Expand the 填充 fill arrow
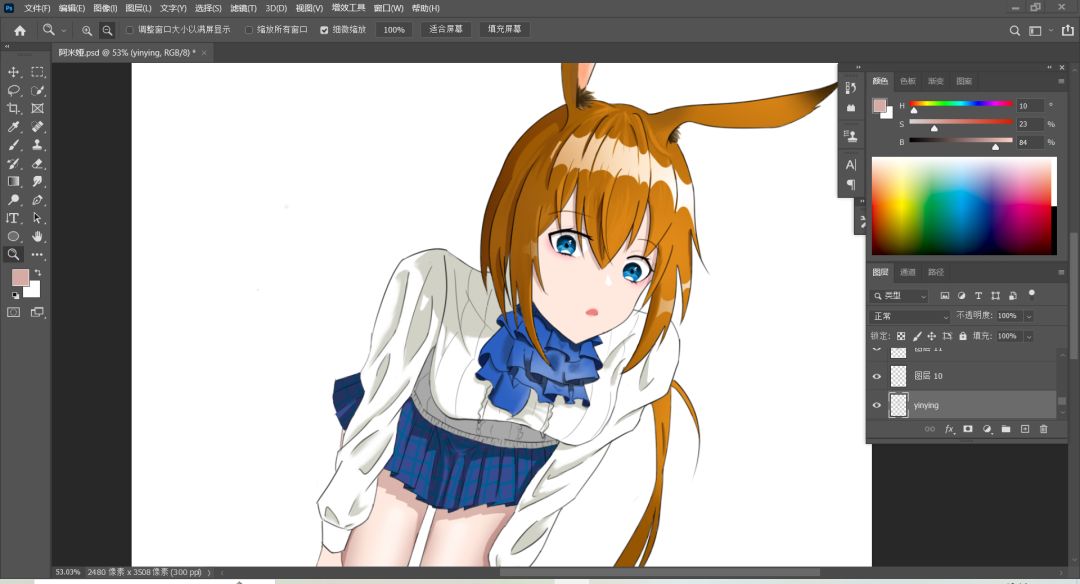Image resolution: width=1080 pixels, height=584 pixels. 1029,337
